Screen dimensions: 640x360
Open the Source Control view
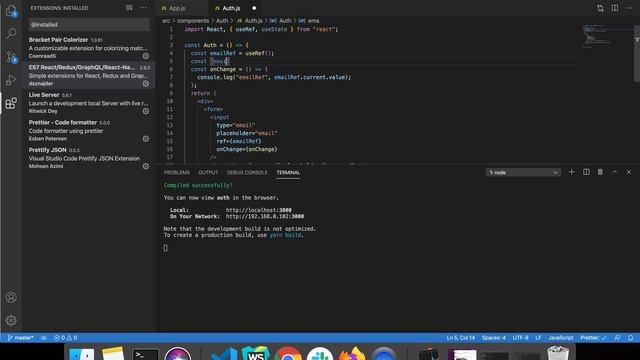(11, 57)
